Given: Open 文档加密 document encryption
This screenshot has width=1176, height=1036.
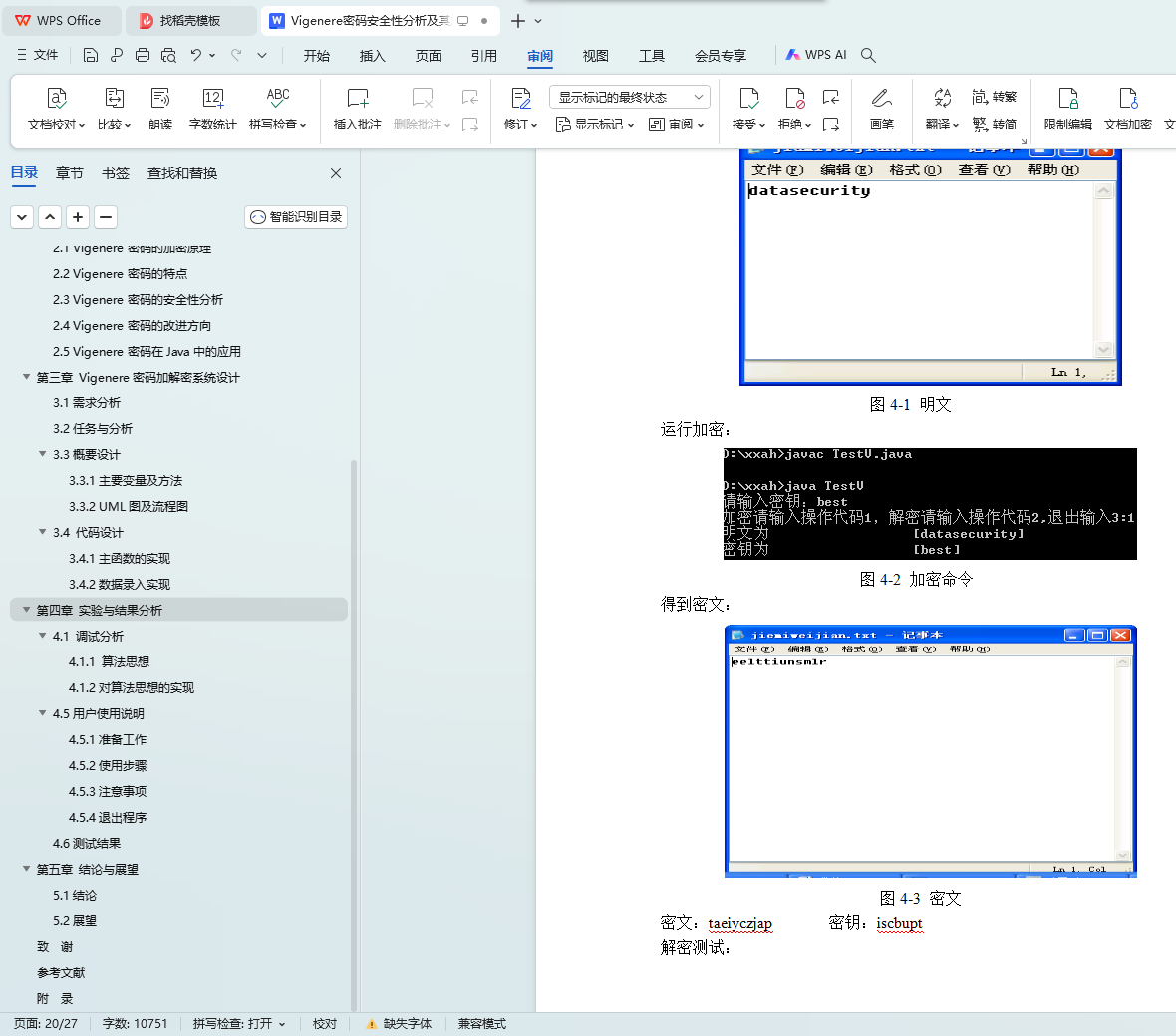Looking at the screenshot, I should [1128, 110].
